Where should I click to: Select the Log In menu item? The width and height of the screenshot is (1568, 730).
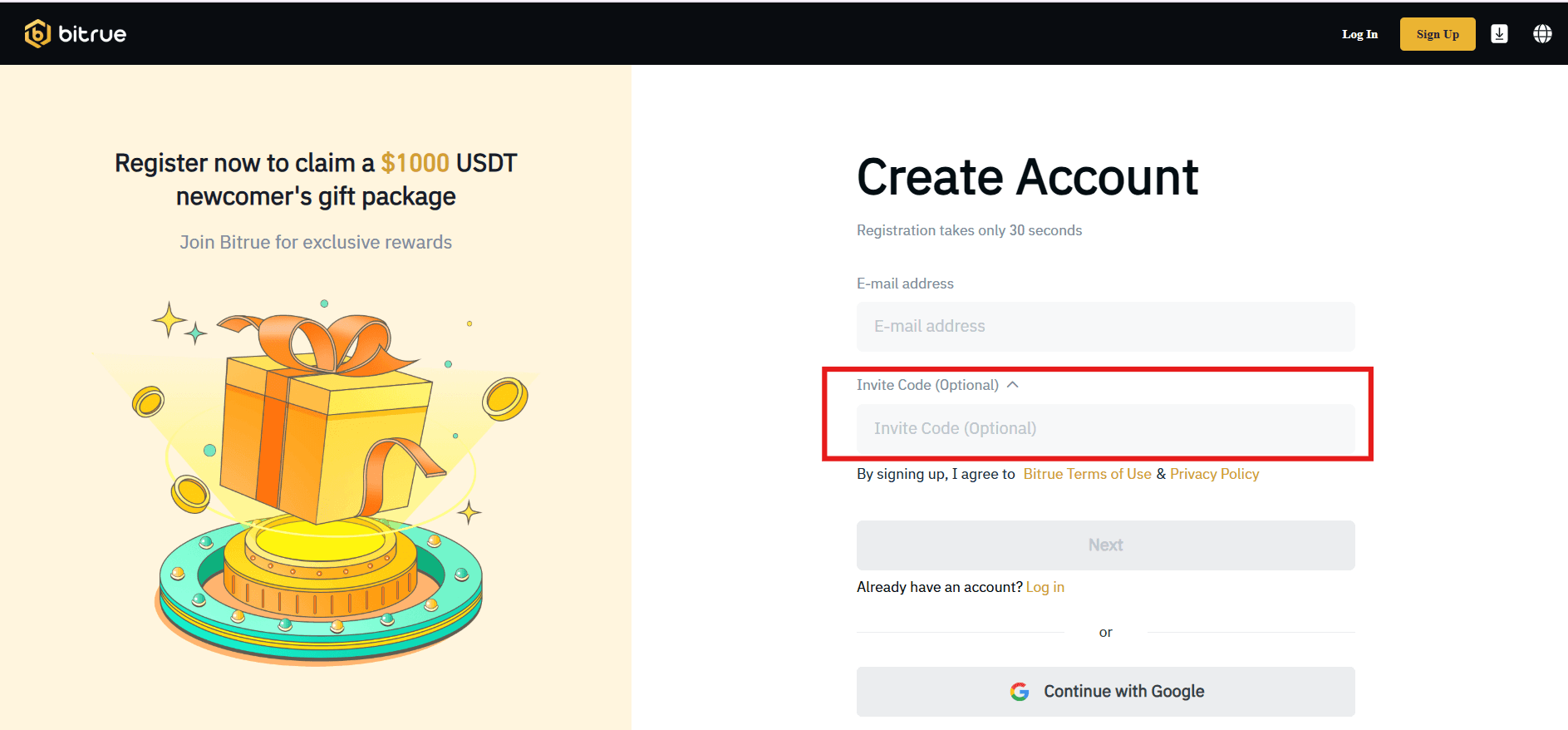(x=1359, y=34)
